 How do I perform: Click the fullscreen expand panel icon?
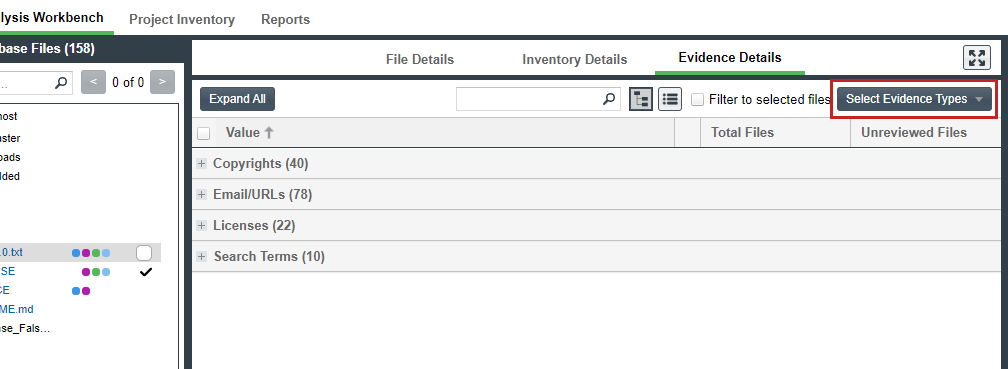tap(976, 58)
